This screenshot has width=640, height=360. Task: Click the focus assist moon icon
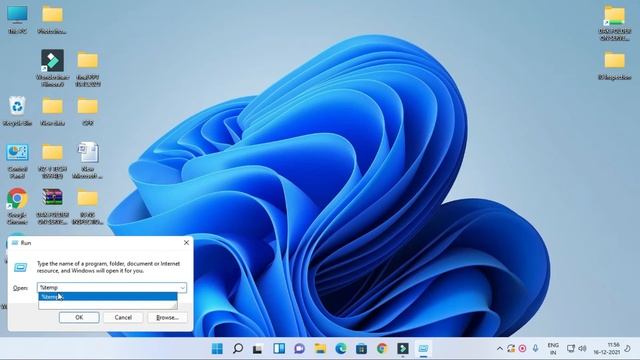(x=627, y=349)
